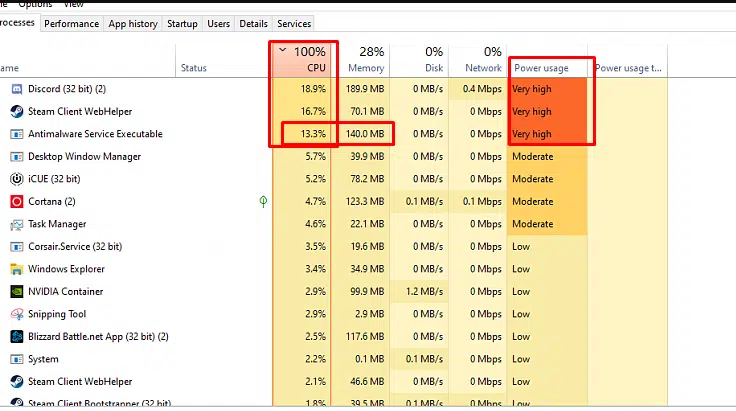736x411 pixels.
Task: Click the Desktop Window Manager icon
Action: point(16,157)
